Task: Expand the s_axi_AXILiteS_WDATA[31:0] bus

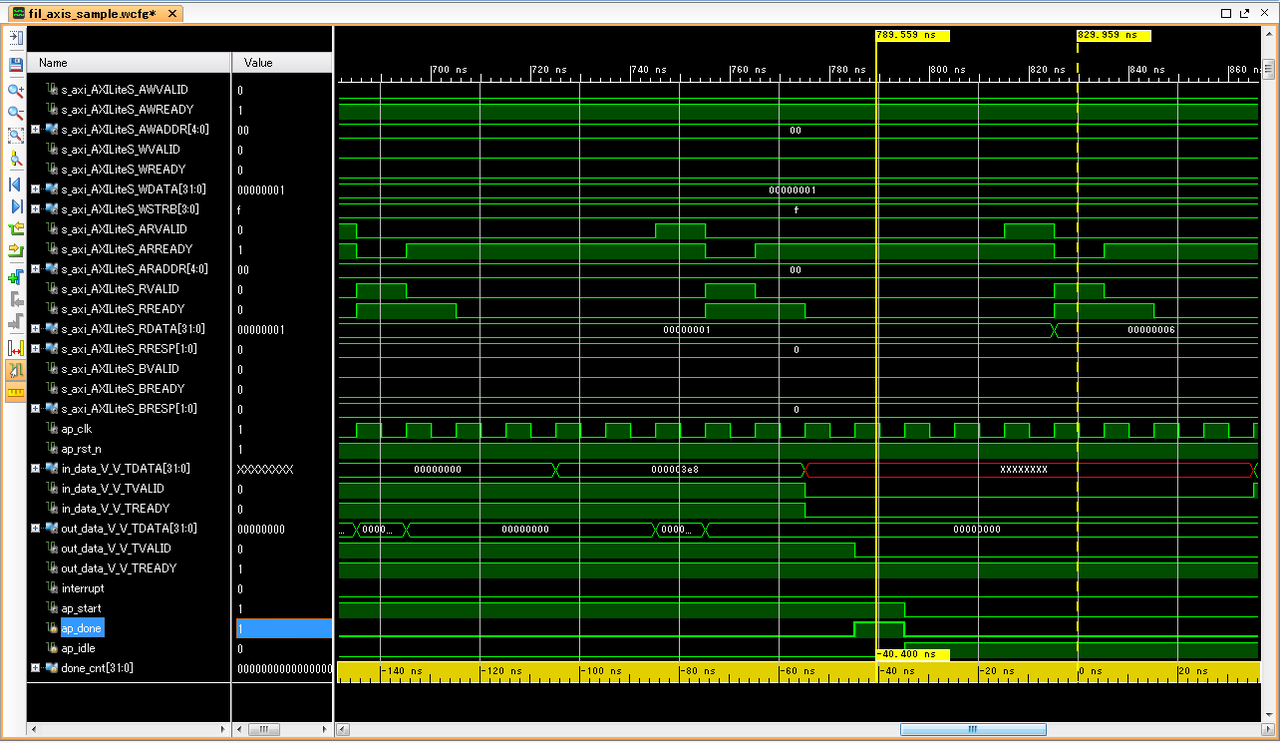Action: (35, 189)
